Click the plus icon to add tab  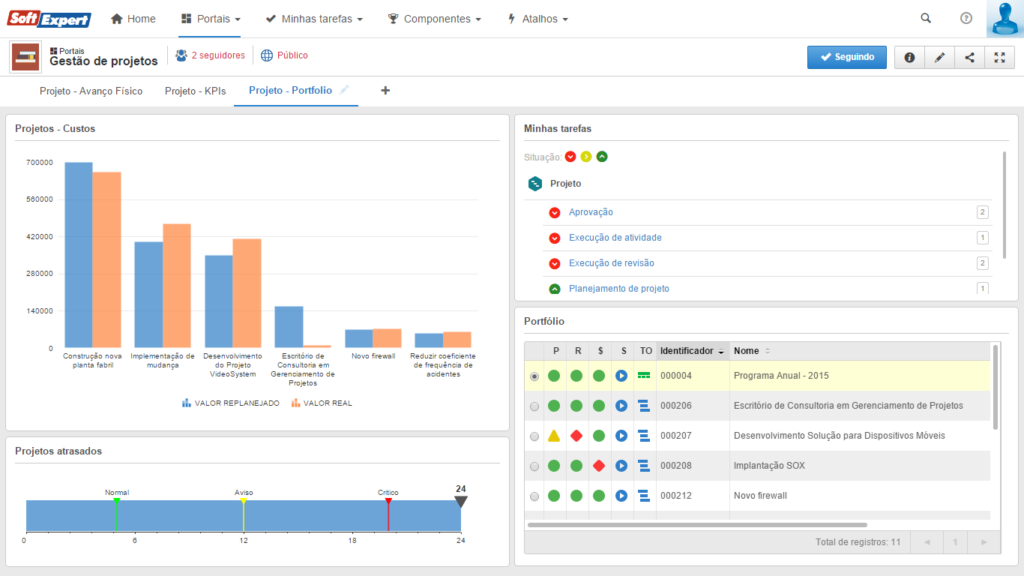[386, 91]
